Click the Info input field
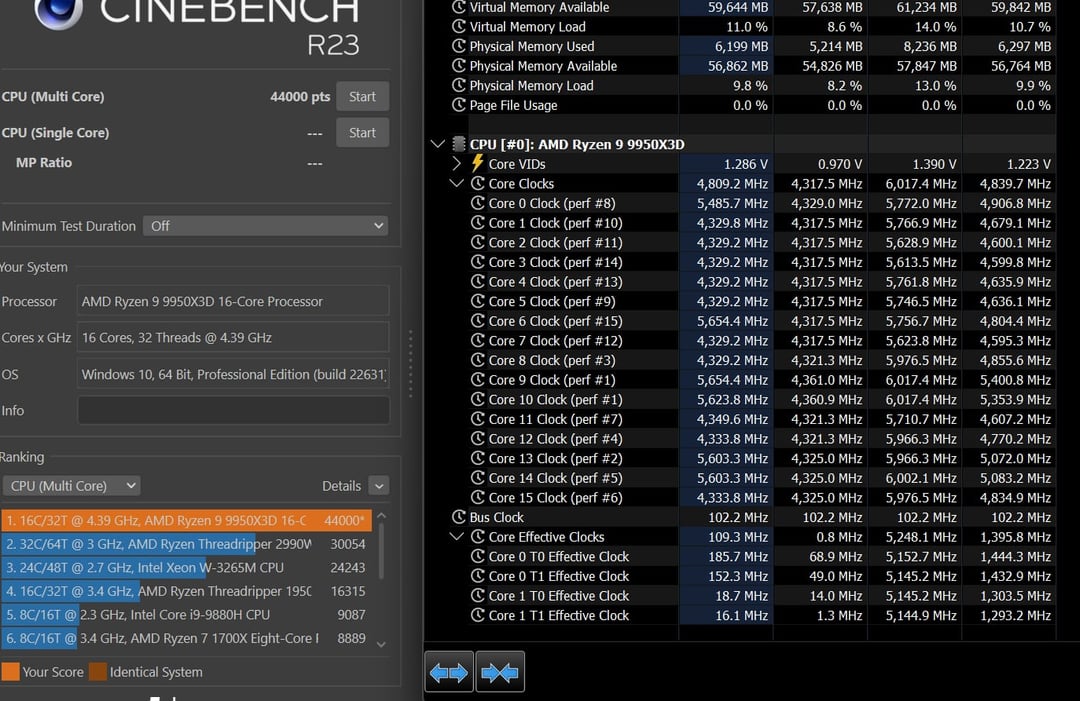 233,410
